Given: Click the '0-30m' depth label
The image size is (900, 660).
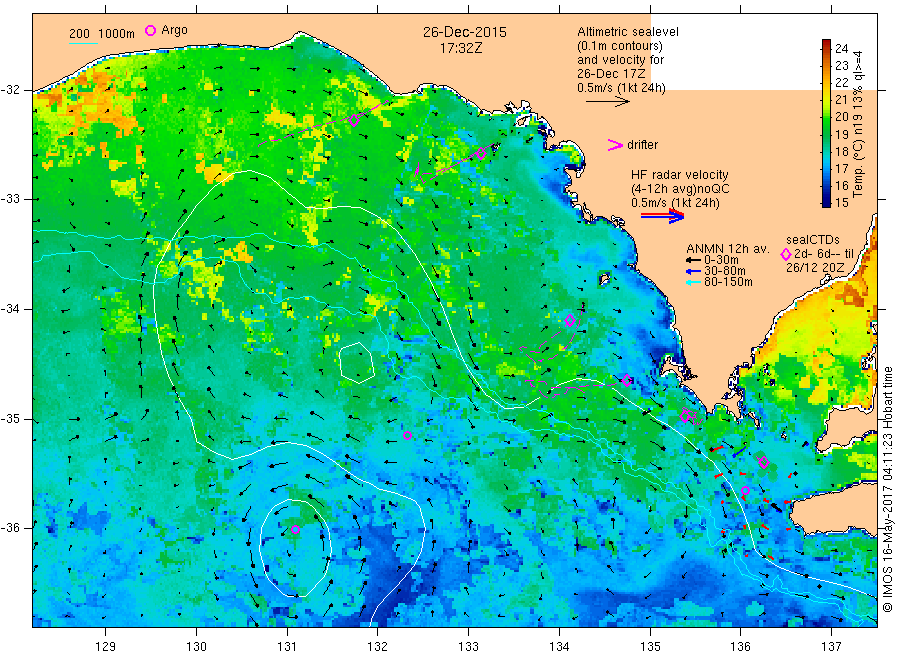Looking at the screenshot, I should click(x=721, y=260).
